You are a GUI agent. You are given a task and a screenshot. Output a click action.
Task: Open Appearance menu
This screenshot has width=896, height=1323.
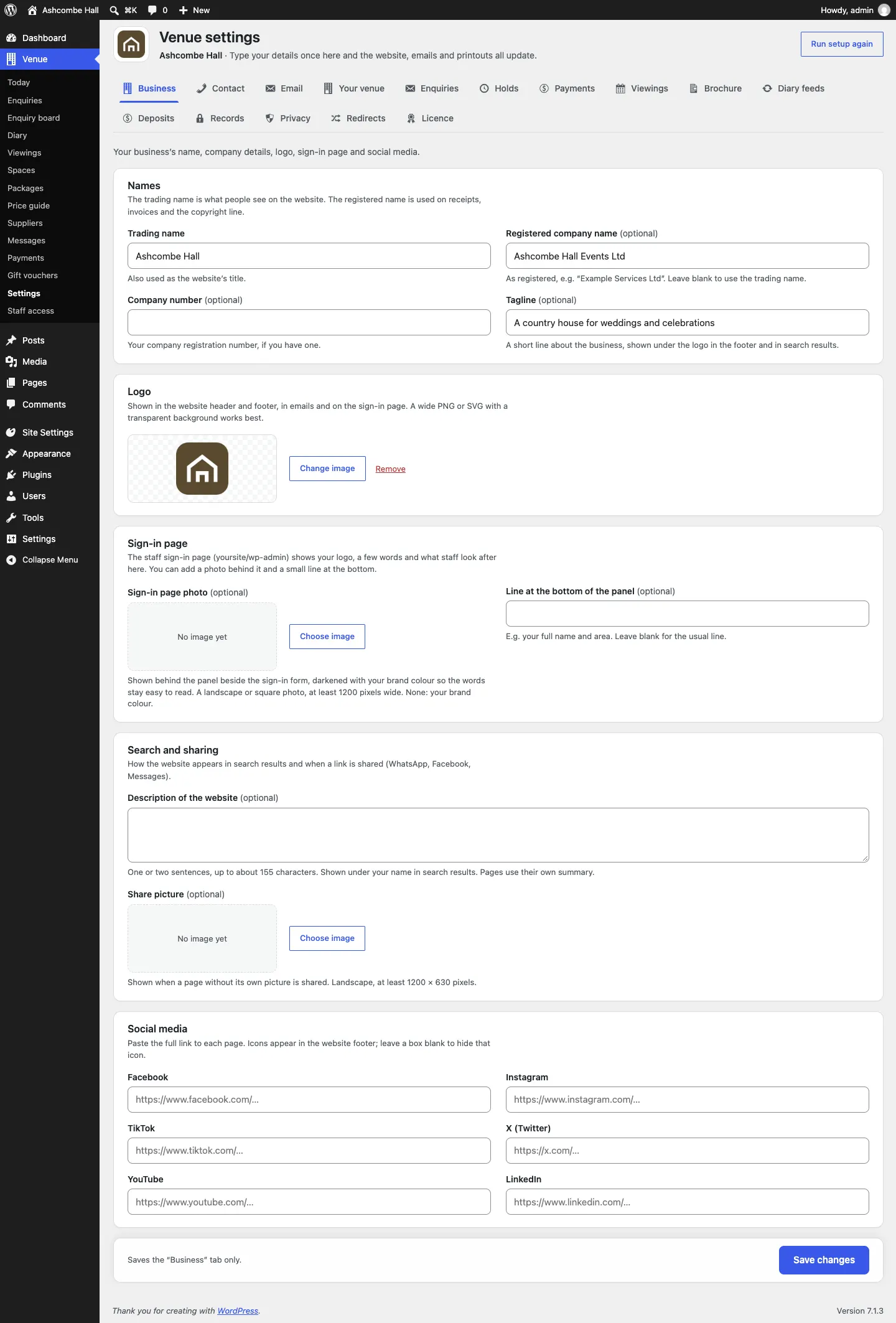click(50, 454)
